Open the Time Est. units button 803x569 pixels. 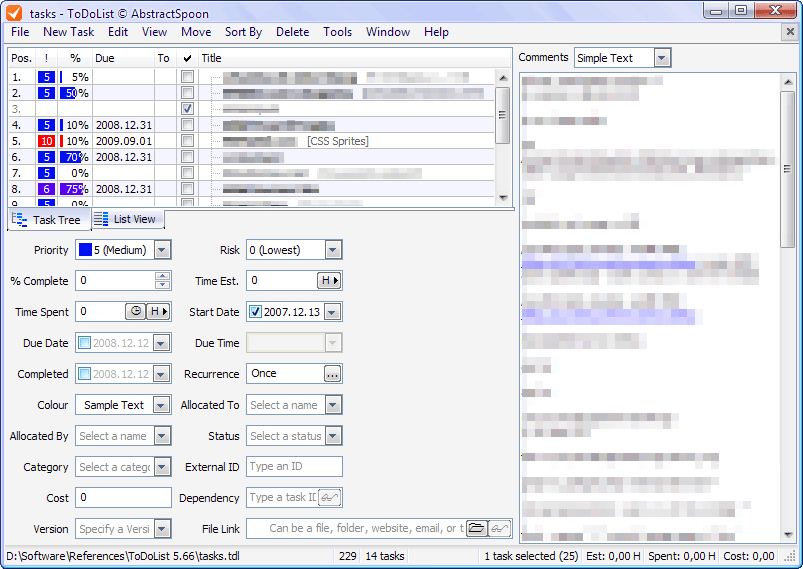click(329, 281)
